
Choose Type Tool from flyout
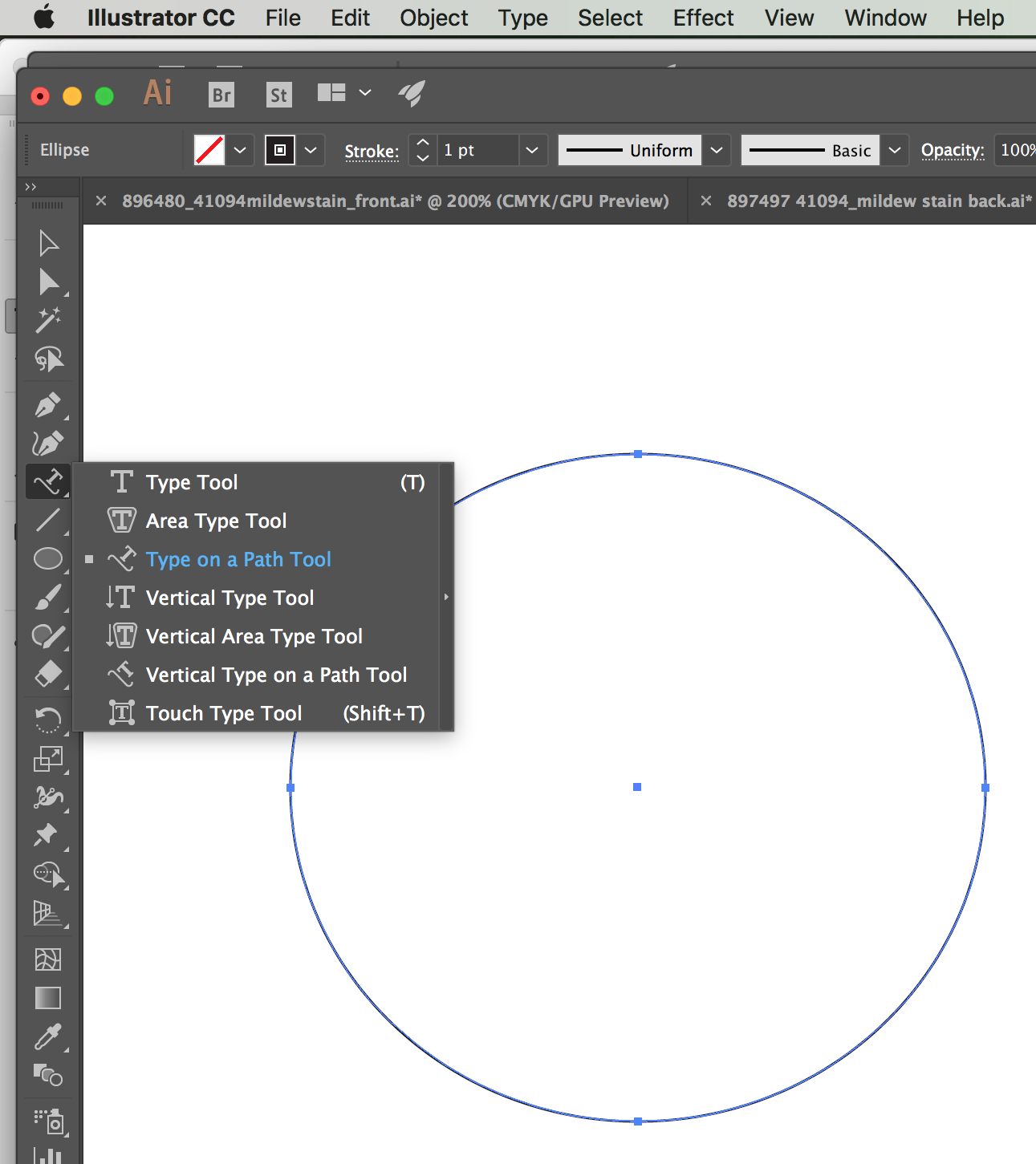(x=257, y=482)
